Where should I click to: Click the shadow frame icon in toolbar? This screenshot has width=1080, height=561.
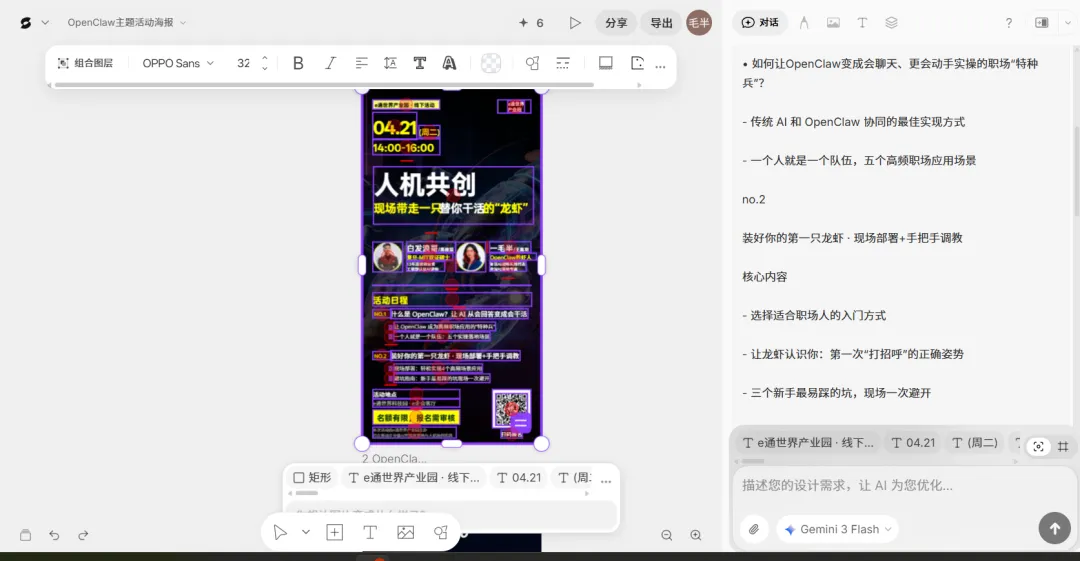[605, 63]
